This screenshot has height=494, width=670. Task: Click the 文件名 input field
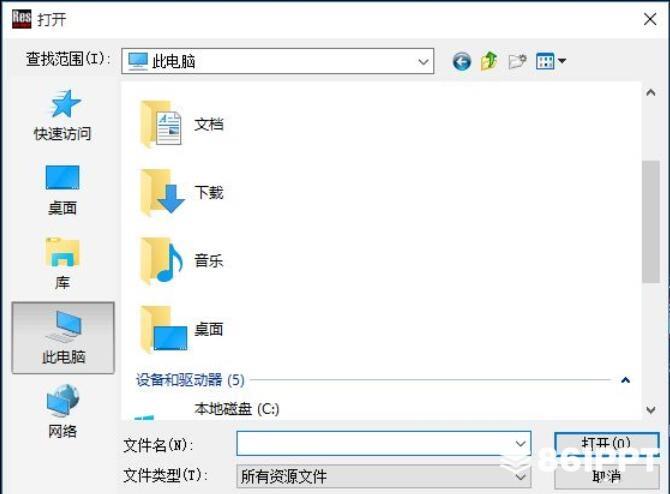[384, 443]
